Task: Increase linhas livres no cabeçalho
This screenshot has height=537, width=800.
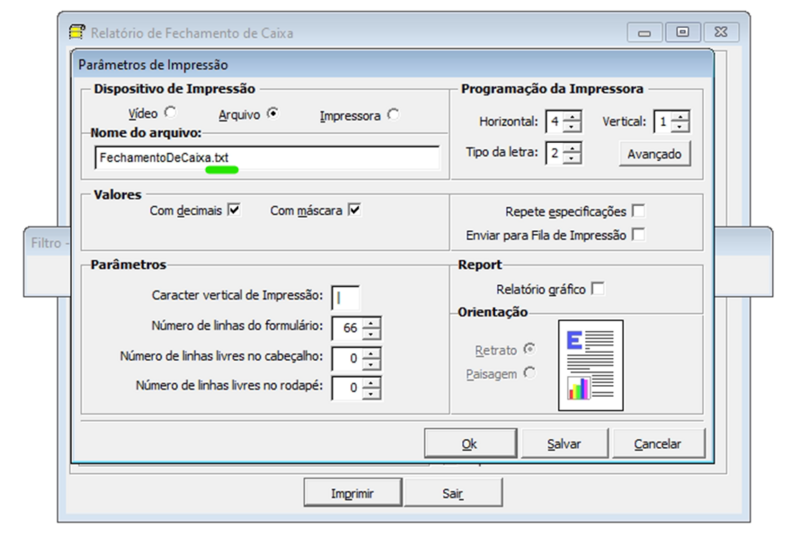Action: click(371, 353)
